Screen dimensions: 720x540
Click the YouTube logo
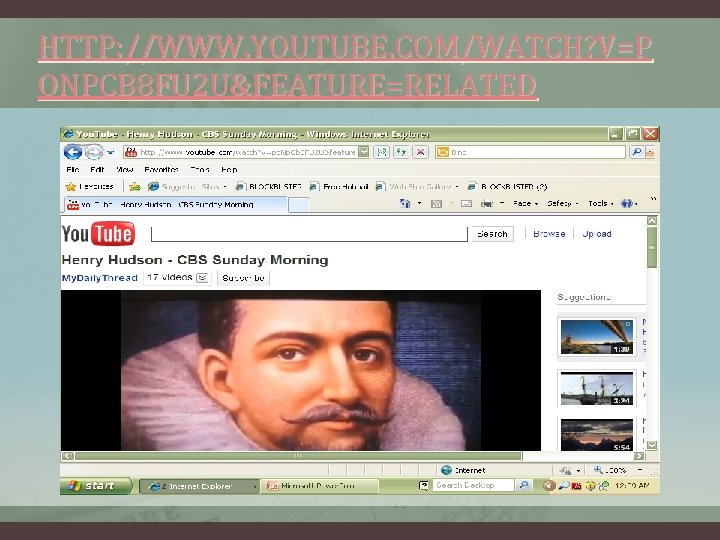tap(98, 234)
